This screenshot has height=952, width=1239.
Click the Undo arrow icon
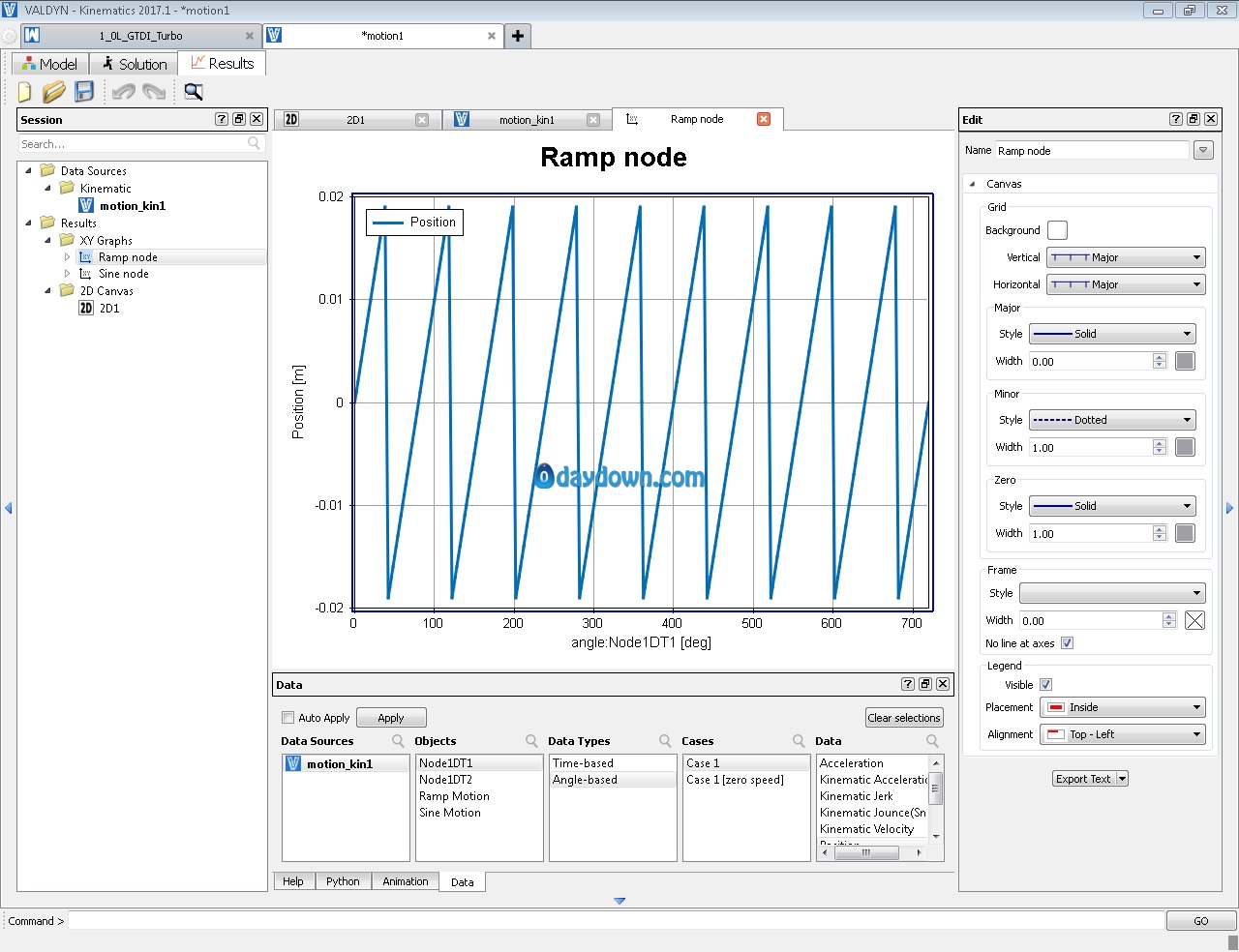(x=124, y=92)
